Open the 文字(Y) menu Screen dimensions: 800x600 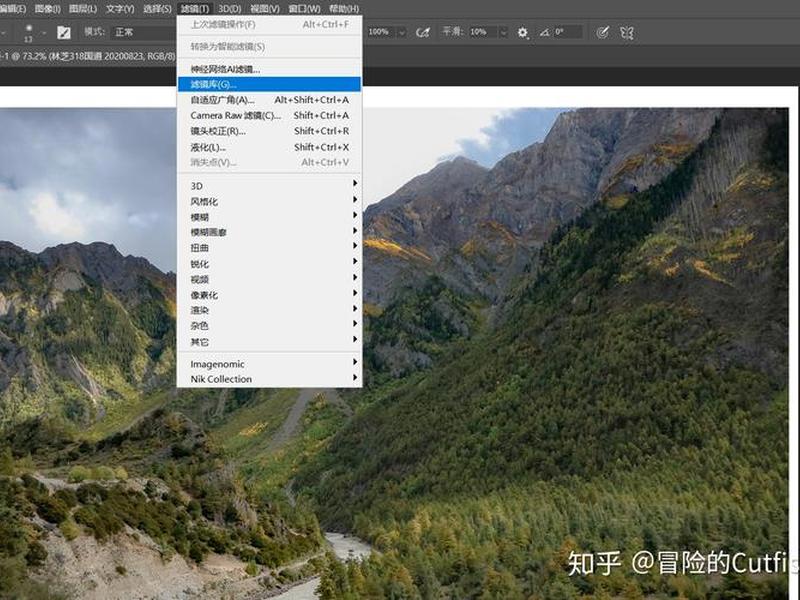(120, 9)
